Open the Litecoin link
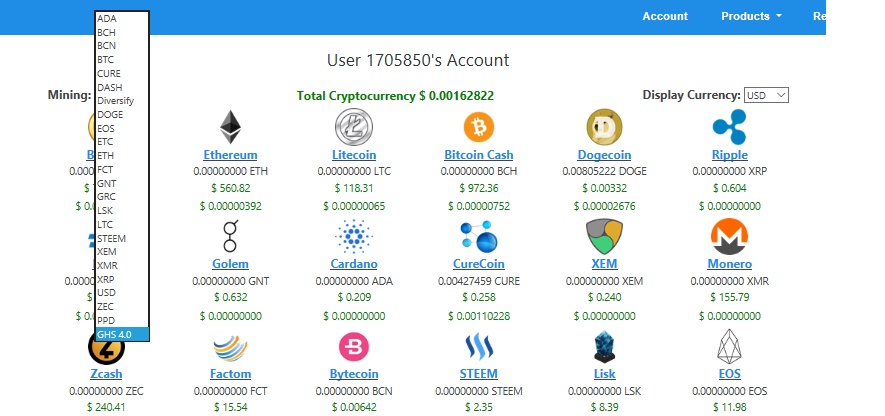Screen dimensions: 885x416 (354, 155)
